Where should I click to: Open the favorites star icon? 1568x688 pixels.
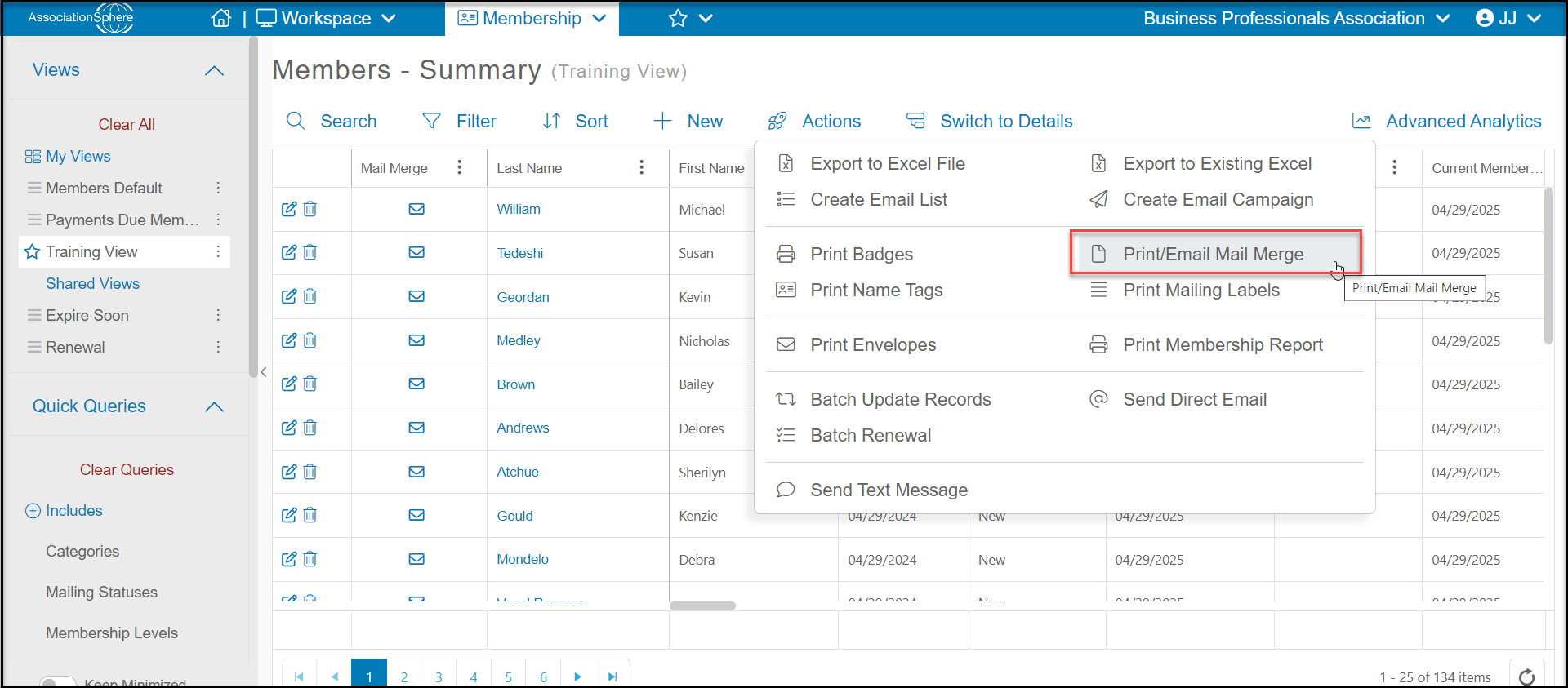pyautogui.click(x=678, y=18)
